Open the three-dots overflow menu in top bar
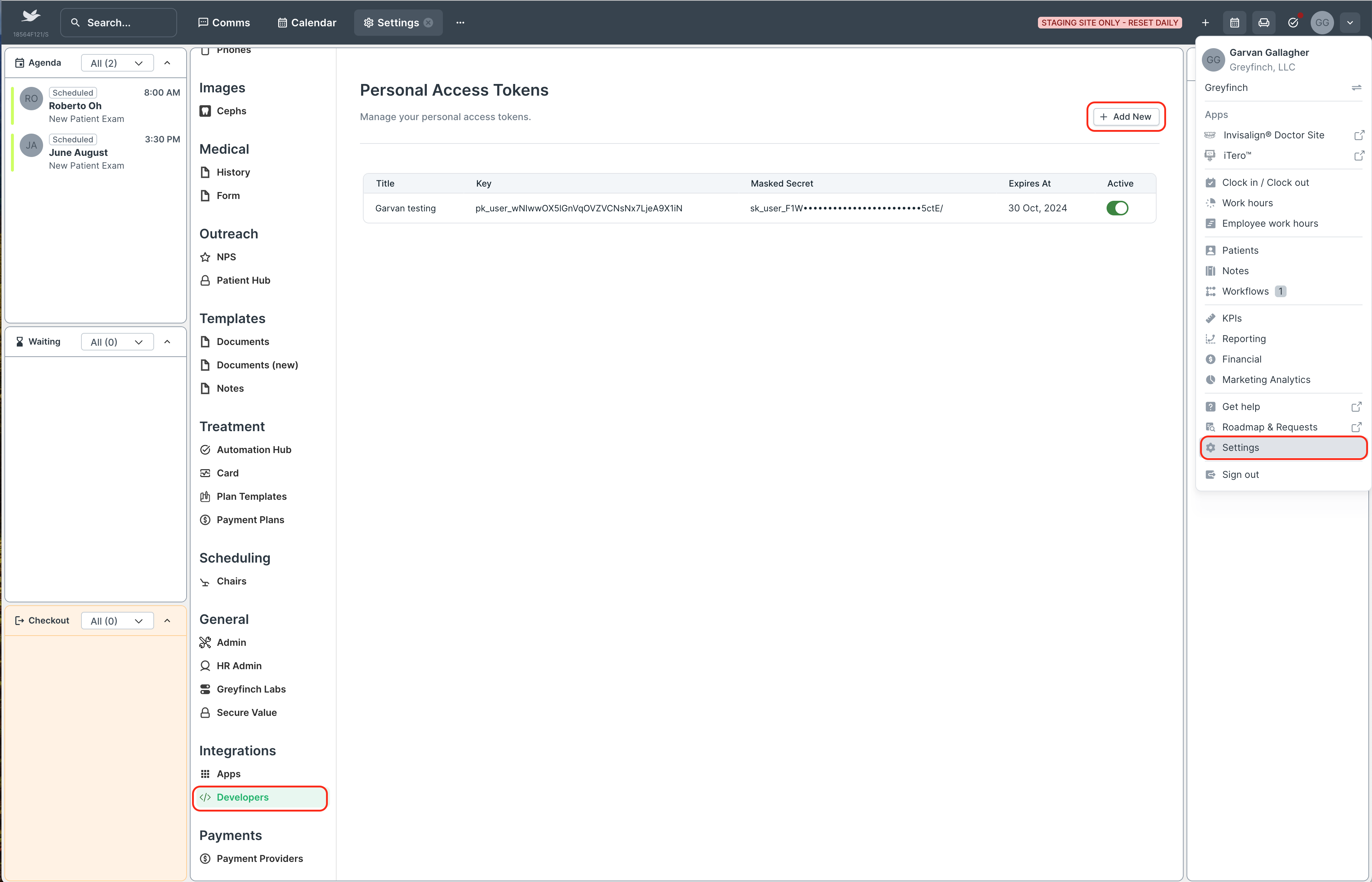Screen dimensions: 1372x882 (x=460, y=23)
